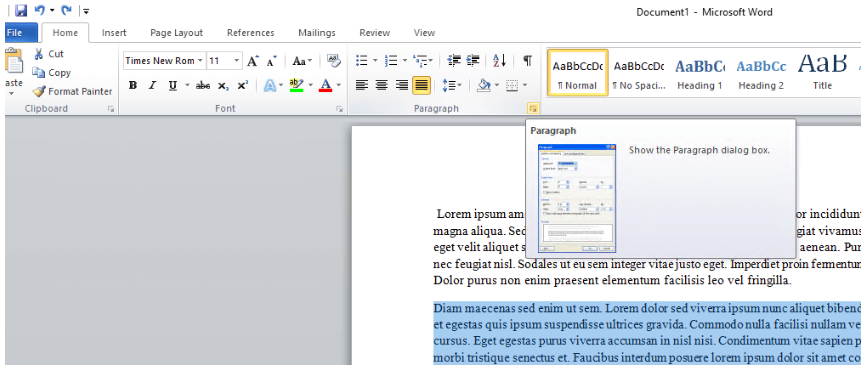This screenshot has width=866, height=368.
Task: Switch to the Review tab
Action: (x=374, y=33)
